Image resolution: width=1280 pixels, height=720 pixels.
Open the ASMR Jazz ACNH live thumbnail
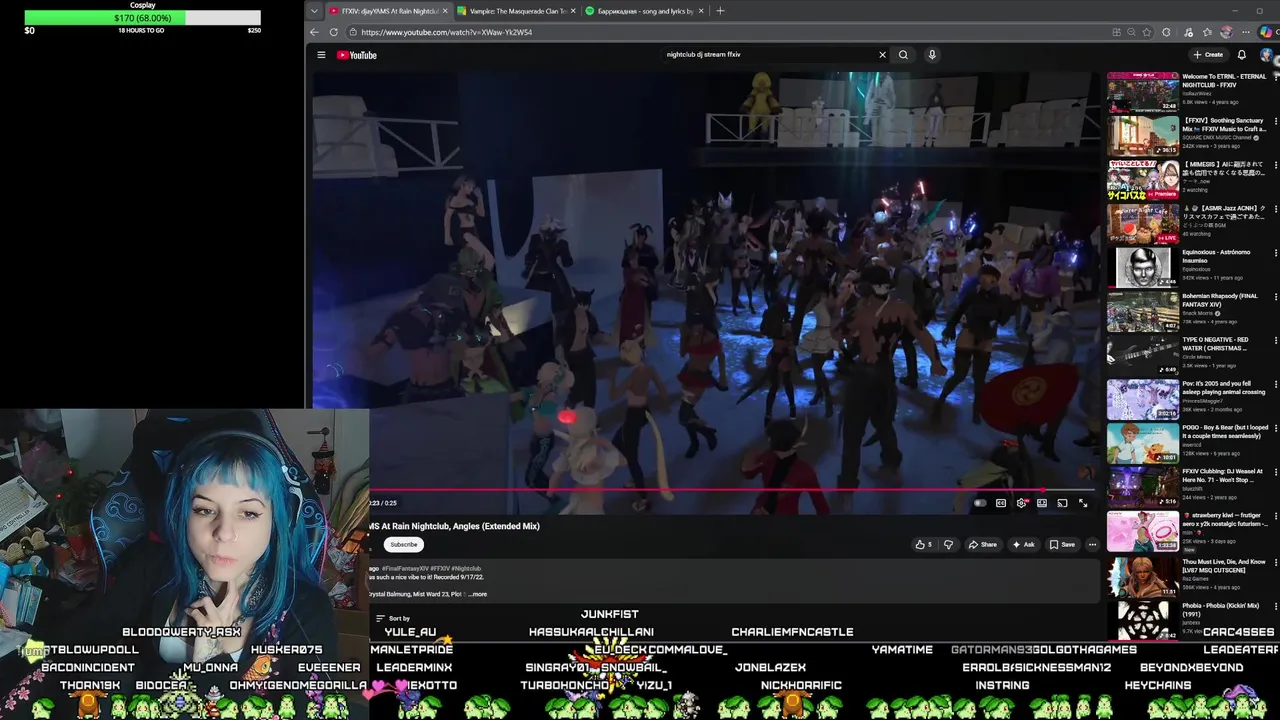point(1142,223)
